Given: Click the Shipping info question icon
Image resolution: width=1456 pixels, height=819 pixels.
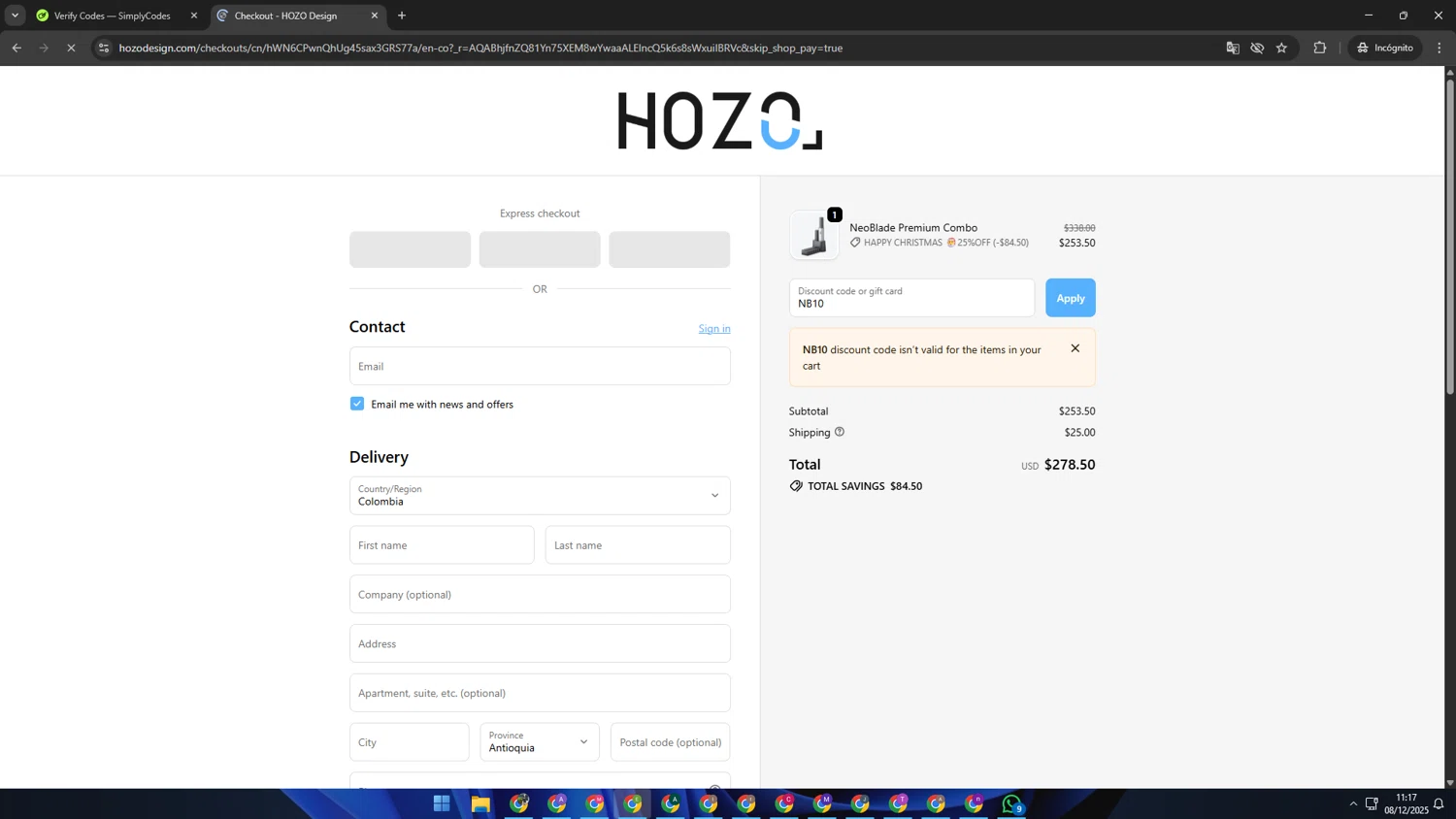Looking at the screenshot, I should [x=840, y=432].
